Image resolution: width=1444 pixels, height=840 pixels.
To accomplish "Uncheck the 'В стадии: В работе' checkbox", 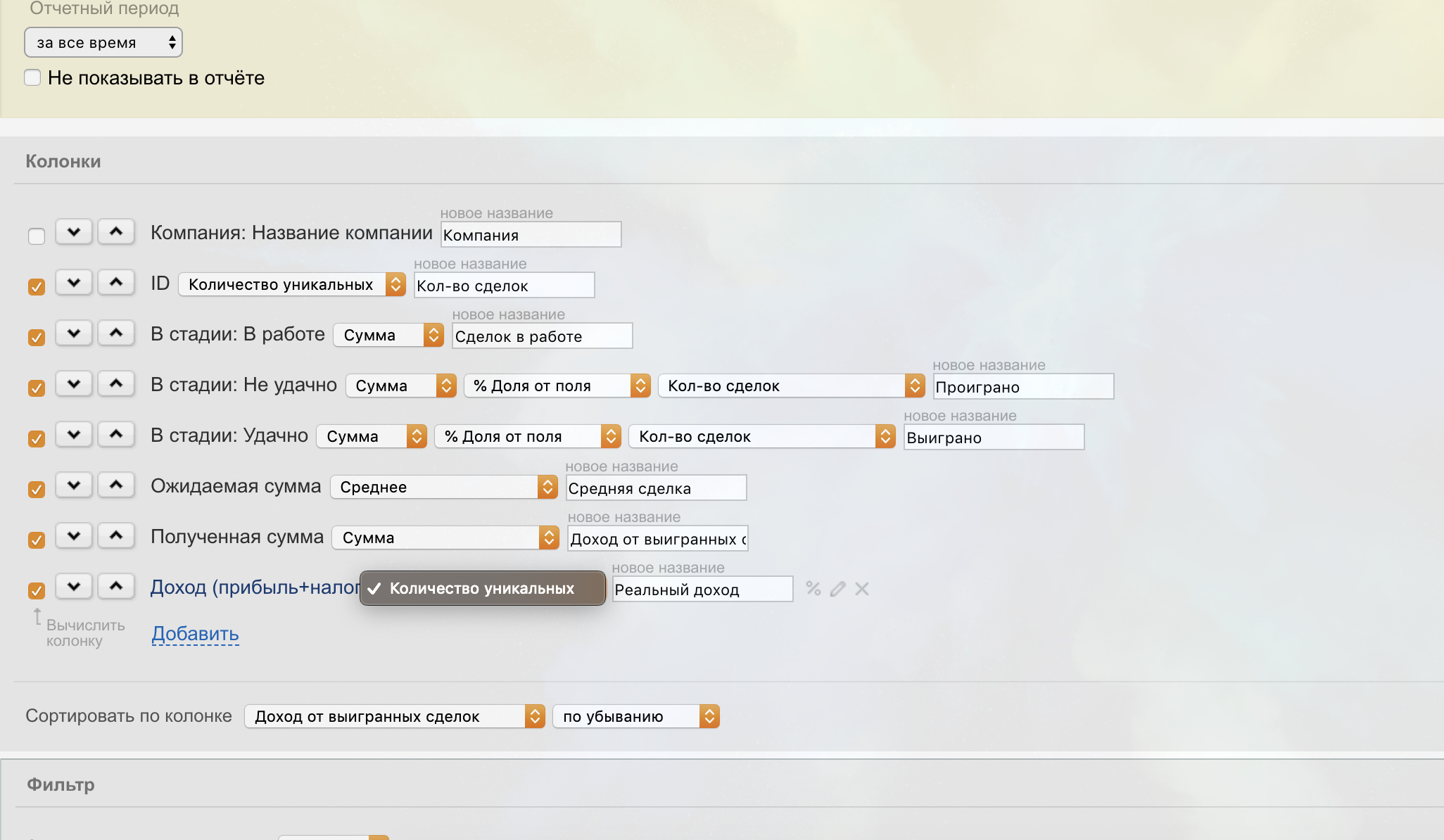I will coord(37,338).
